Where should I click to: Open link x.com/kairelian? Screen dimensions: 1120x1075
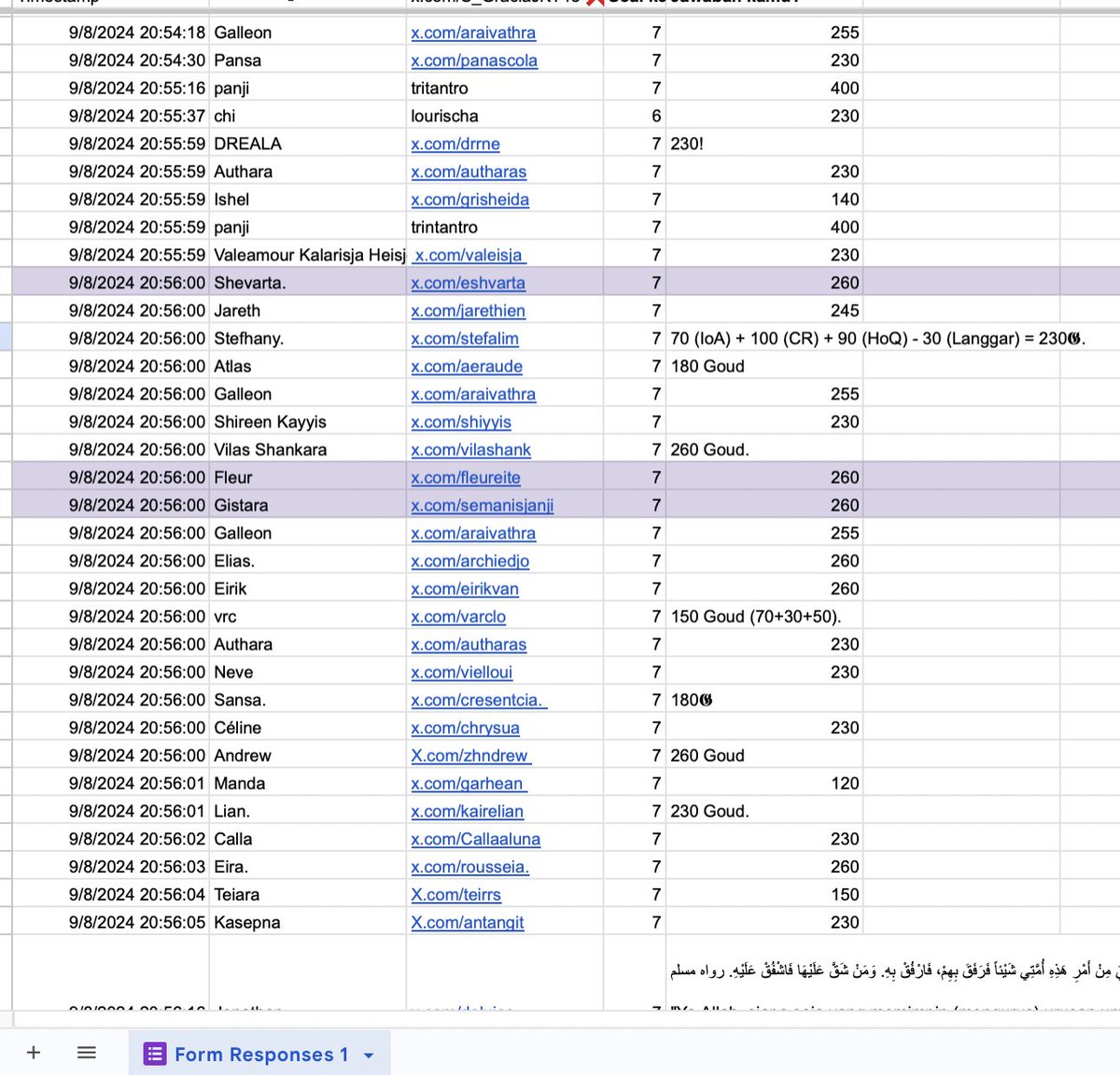point(468,812)
